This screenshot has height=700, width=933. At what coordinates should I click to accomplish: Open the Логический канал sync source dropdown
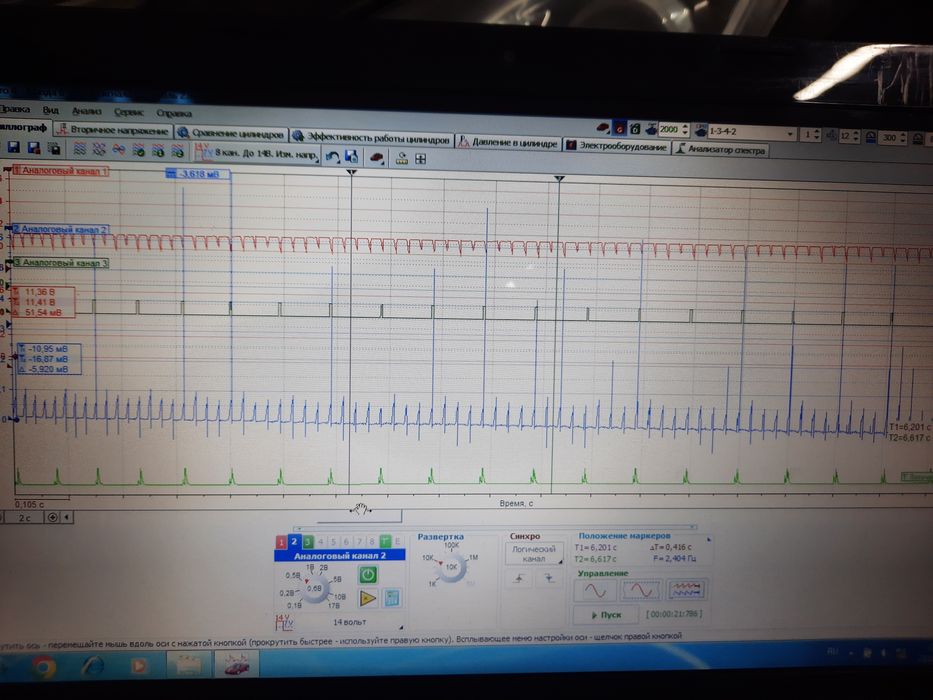click(x=534, y=554)
